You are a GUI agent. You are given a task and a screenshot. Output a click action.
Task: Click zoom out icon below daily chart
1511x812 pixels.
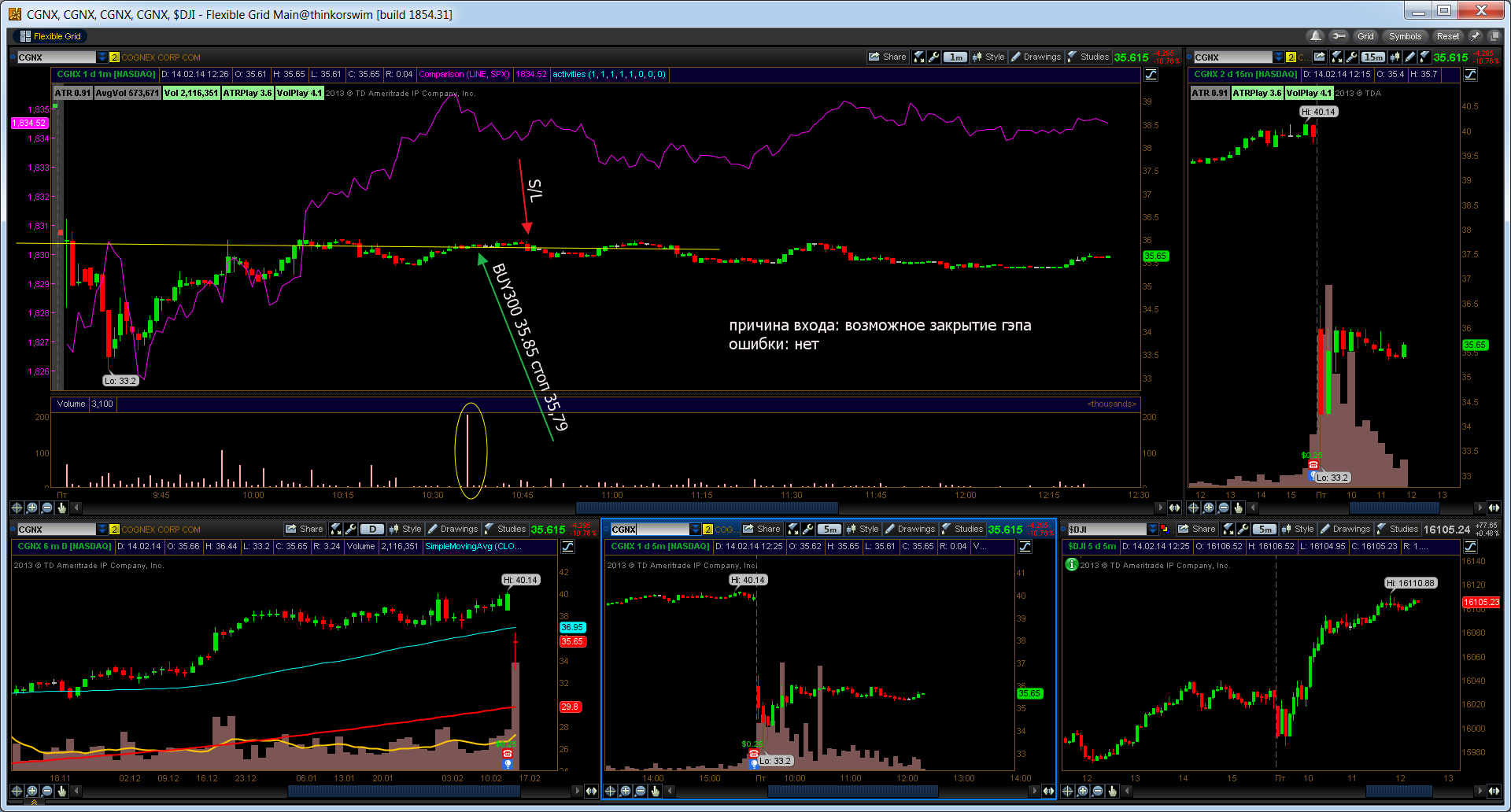[x=46, y=791]
